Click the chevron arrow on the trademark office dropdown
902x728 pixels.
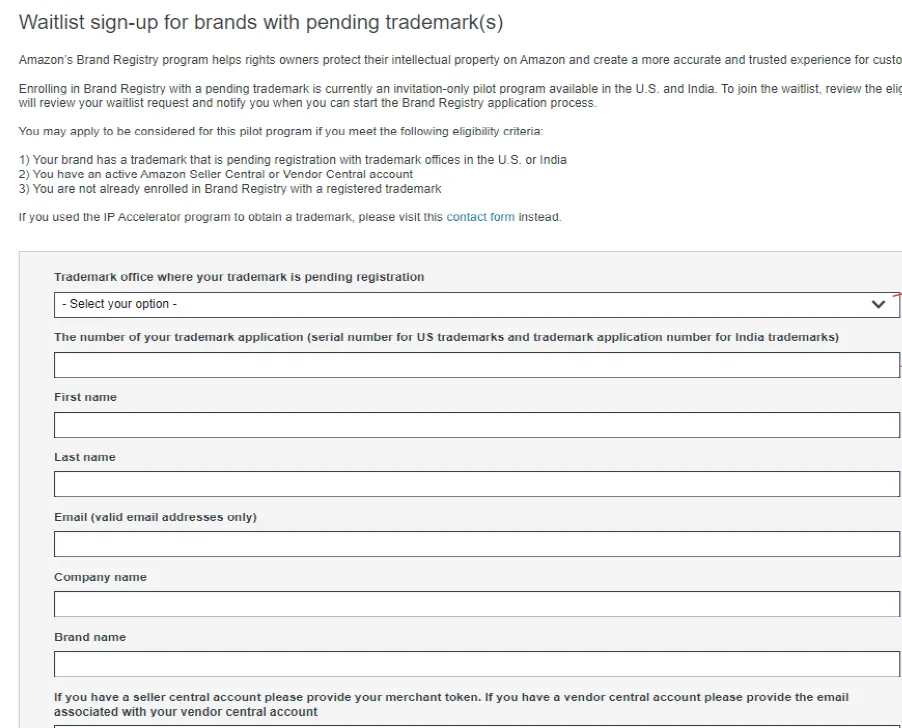pos(878,304)
